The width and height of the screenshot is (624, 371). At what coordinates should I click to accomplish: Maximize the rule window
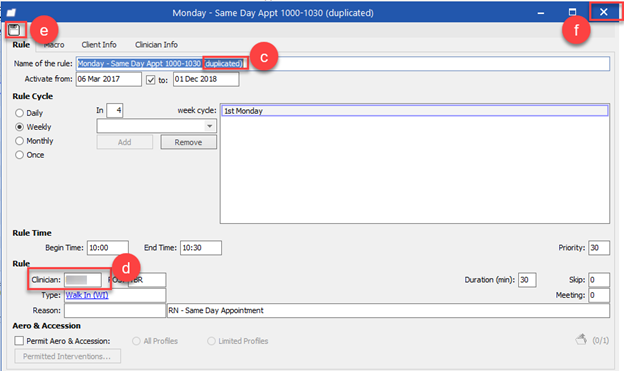572,12
